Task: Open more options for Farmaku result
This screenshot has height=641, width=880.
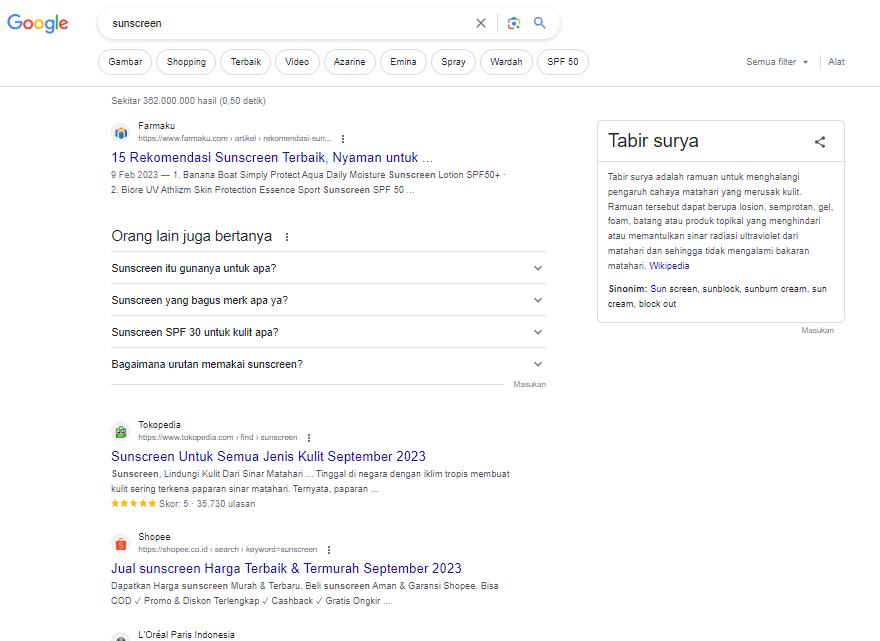Action: 343,139
